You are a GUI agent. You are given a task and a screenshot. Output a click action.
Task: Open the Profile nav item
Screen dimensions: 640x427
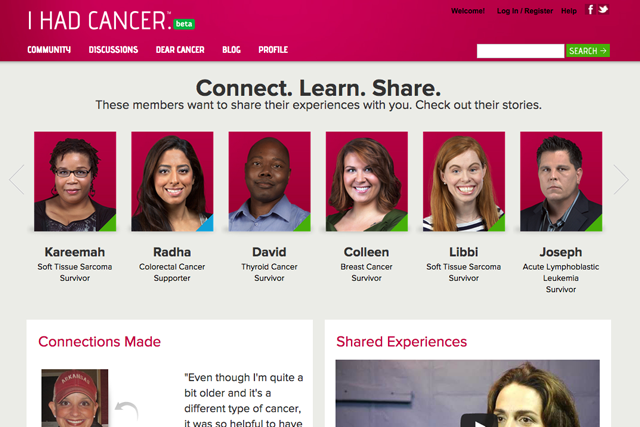pos(273,50)
